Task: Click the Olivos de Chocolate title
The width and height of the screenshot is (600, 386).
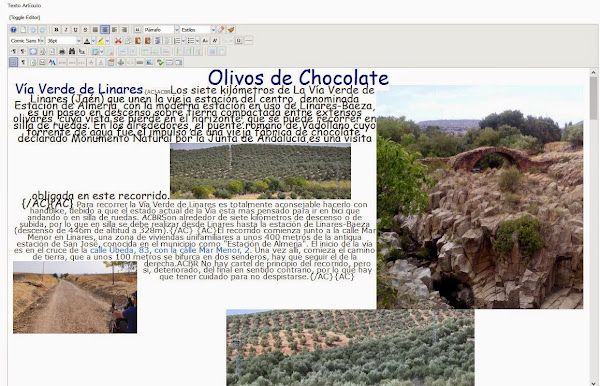Action: coord(298,78)
